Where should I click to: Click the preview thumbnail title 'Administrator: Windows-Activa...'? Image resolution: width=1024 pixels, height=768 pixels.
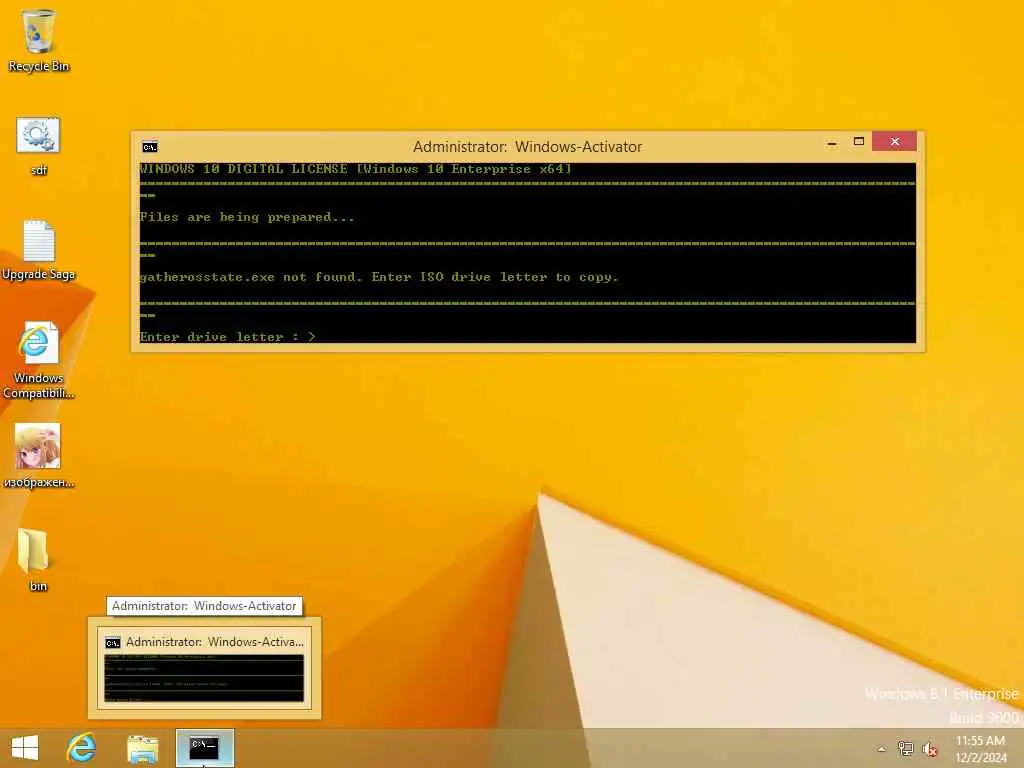(214, 642)
